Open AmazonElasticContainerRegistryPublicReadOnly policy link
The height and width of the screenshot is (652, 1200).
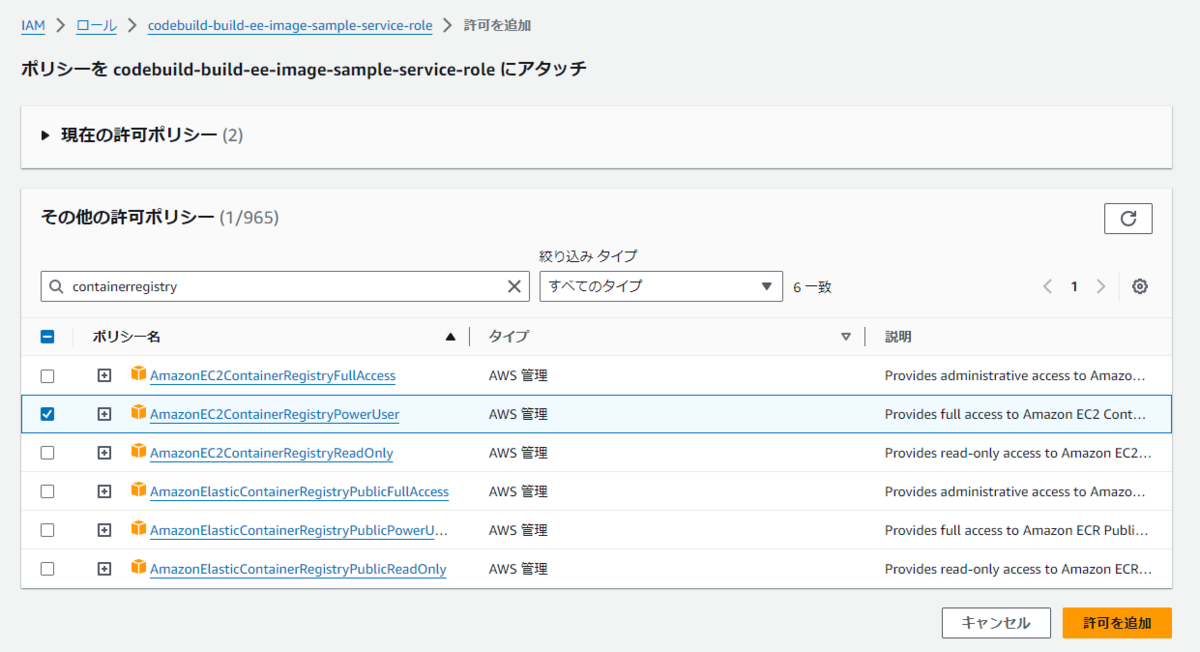[298, 569]
